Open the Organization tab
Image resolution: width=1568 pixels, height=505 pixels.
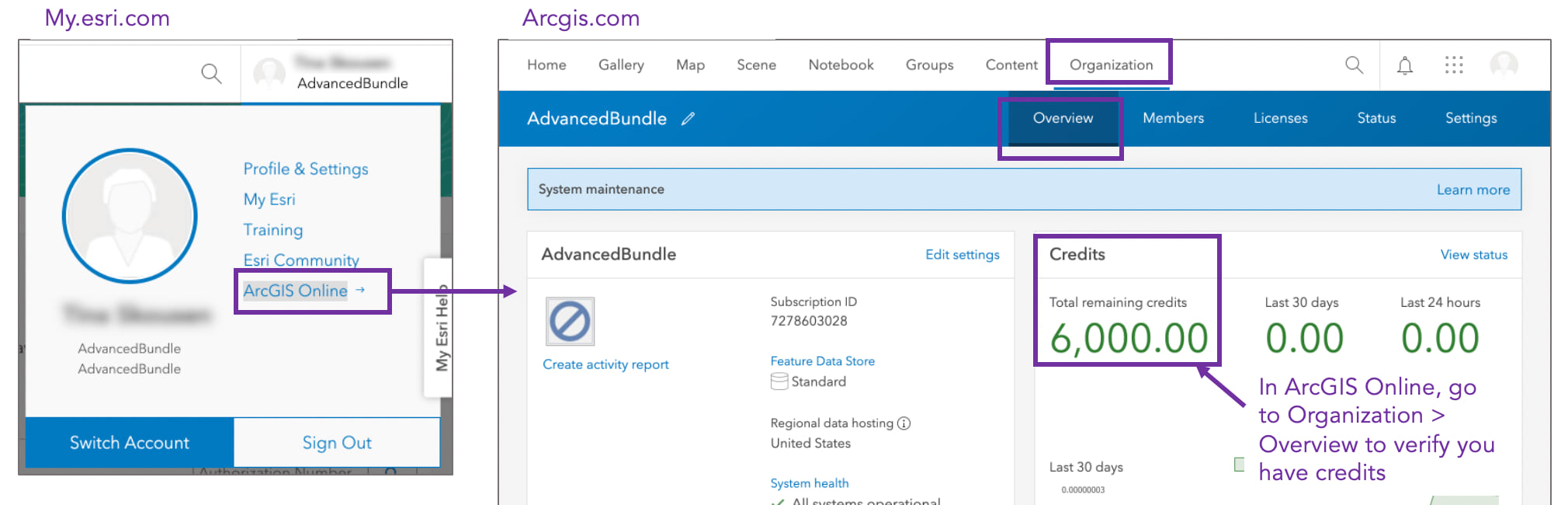point(1111,64)
